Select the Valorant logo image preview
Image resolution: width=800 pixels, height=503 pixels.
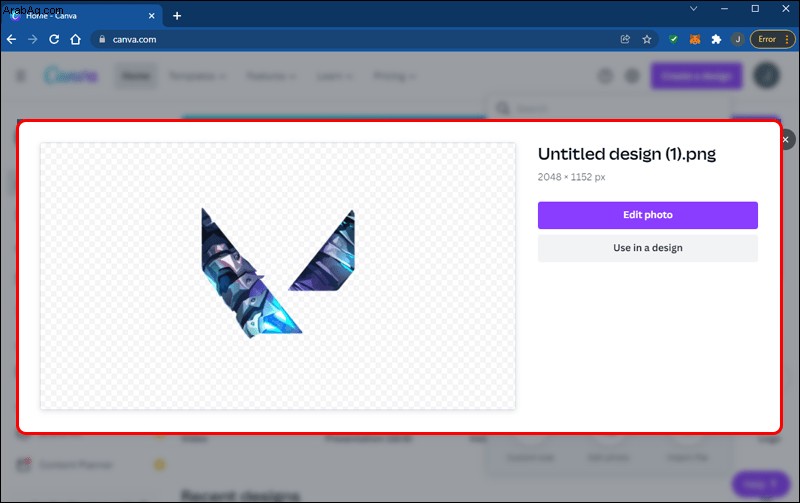pyautogui.click(x=278, y=275)
